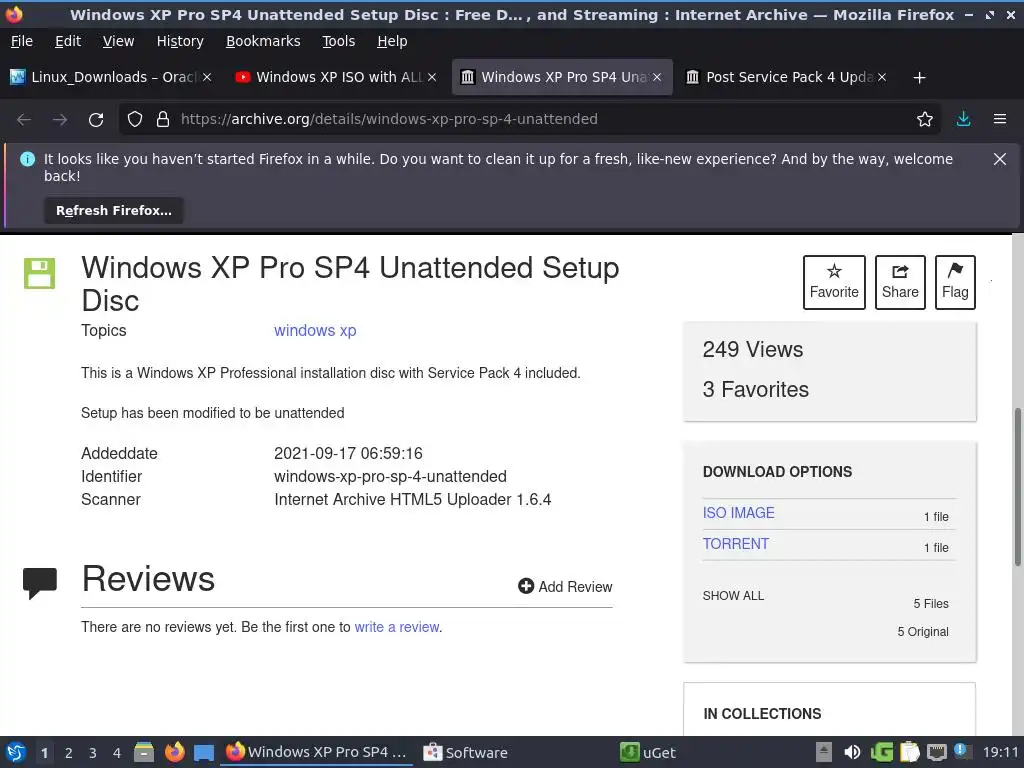Viewport: 1024px width, 768px height.
Task: Open the clipboard manager tray icon
Action: (909, 752)
